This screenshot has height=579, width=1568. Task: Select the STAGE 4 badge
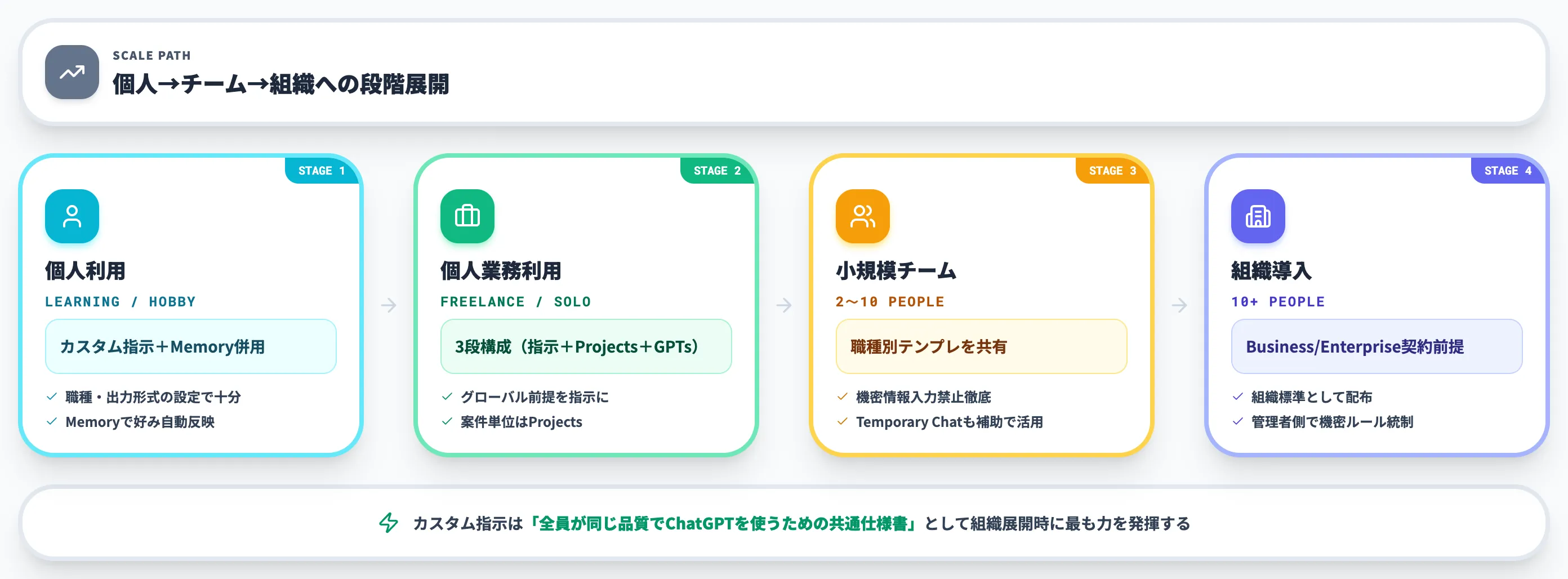click(x=1508, y=171)
